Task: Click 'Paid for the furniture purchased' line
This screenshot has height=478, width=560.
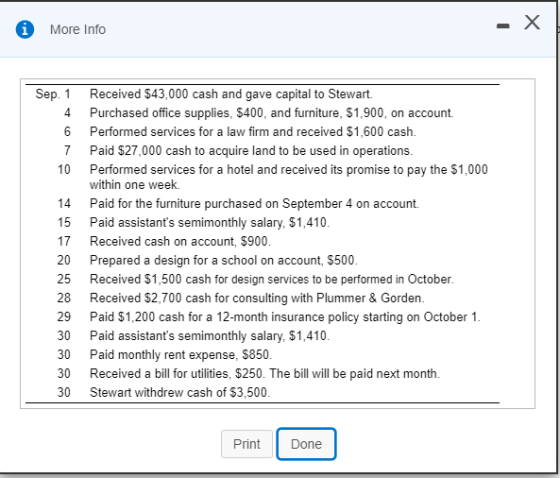Action: pos(254,204)
